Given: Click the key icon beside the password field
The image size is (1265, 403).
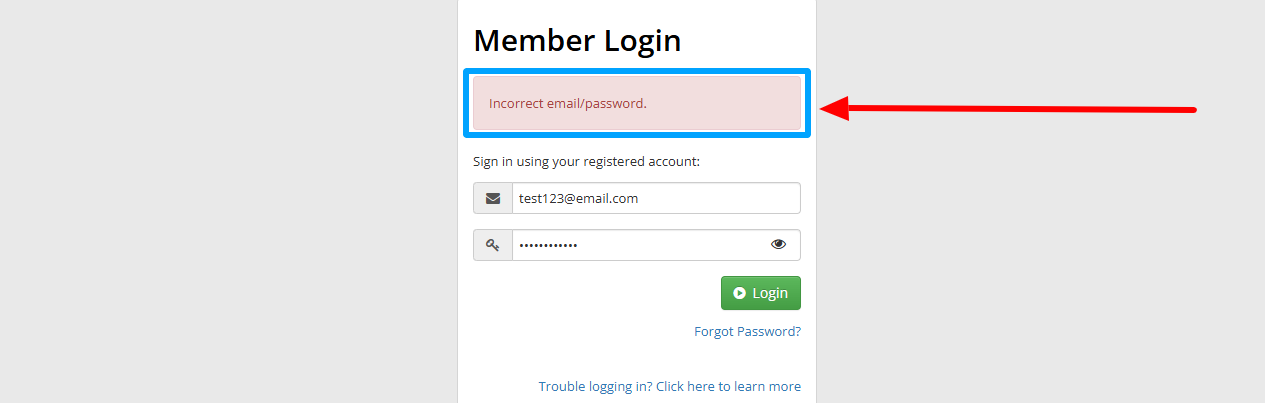Looking at the screenshot, I should coord(493,245).
